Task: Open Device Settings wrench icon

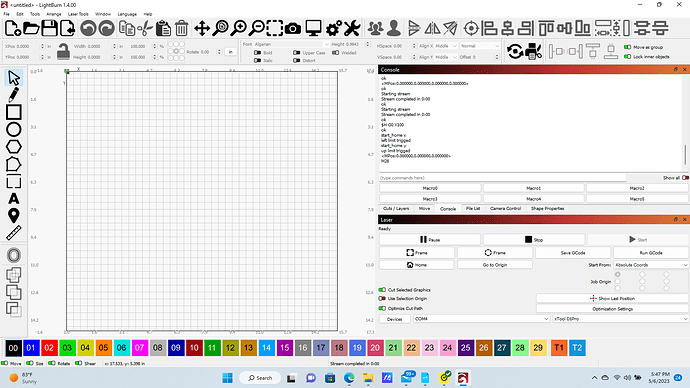Action: pos(352,29)
